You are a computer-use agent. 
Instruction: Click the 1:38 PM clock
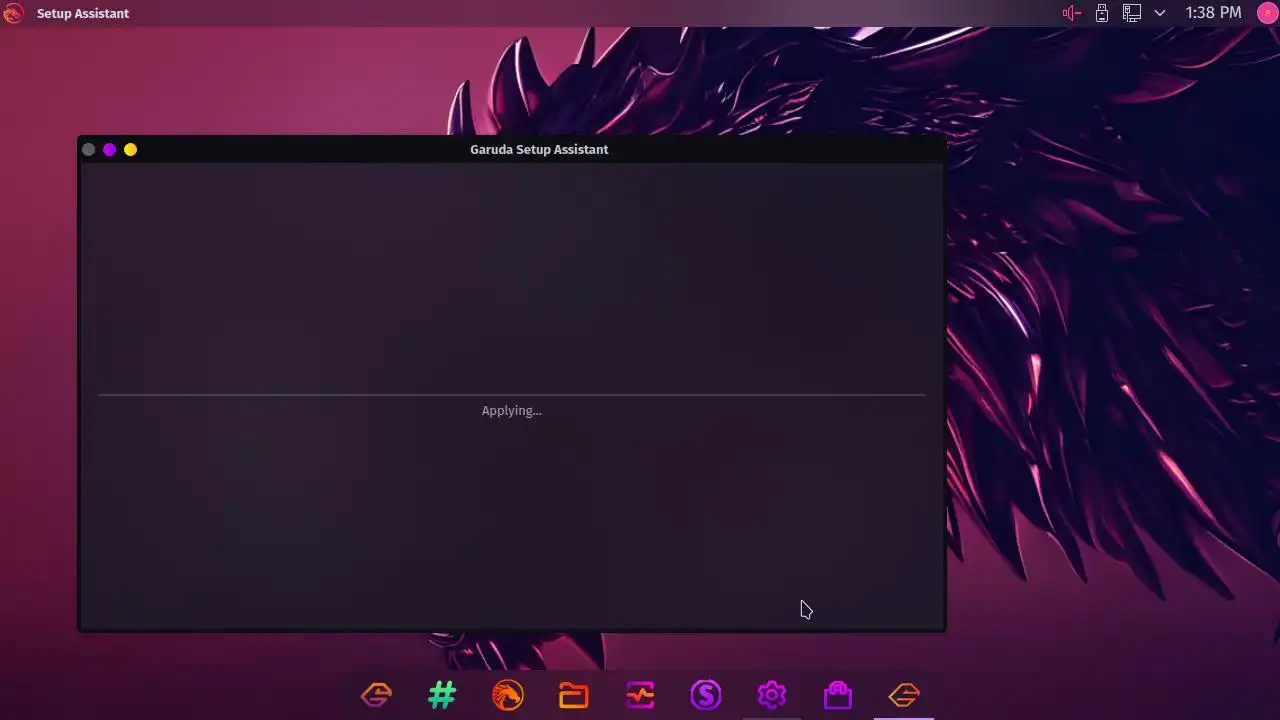pyautogui.click(x=1213, y=13)
